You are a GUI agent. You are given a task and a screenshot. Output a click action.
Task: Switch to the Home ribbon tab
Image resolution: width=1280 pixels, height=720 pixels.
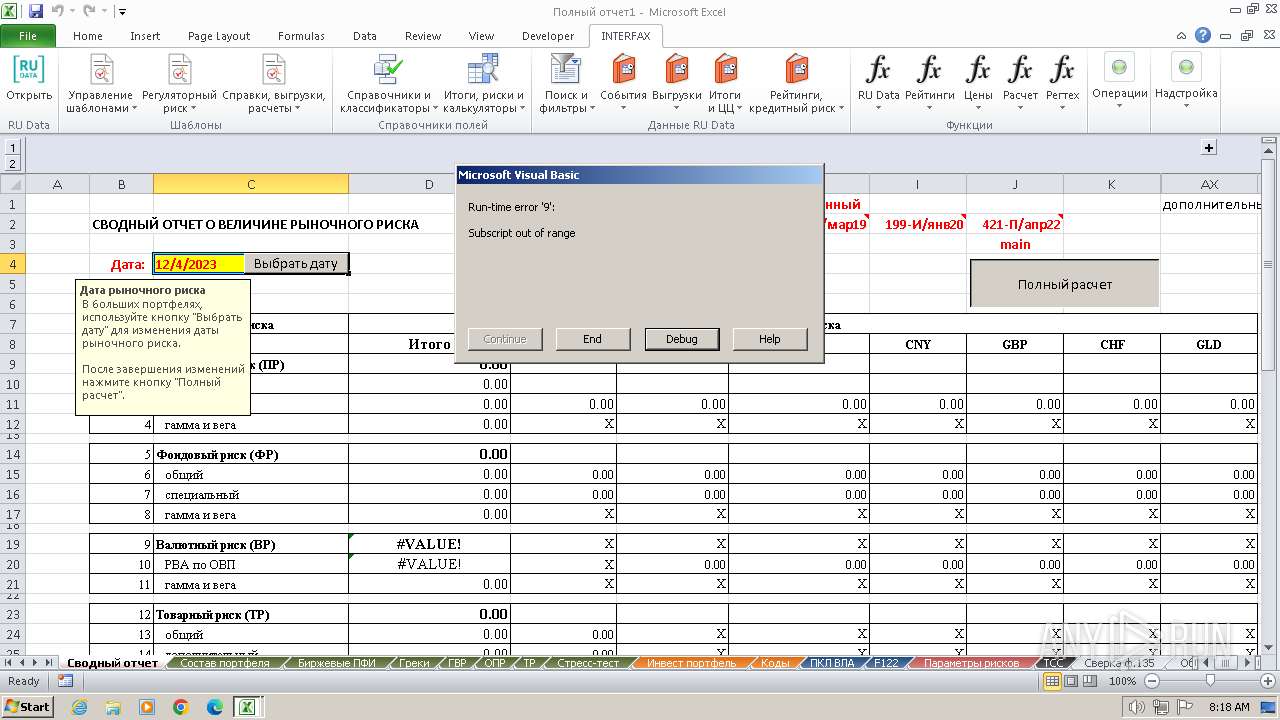(88, 36)
